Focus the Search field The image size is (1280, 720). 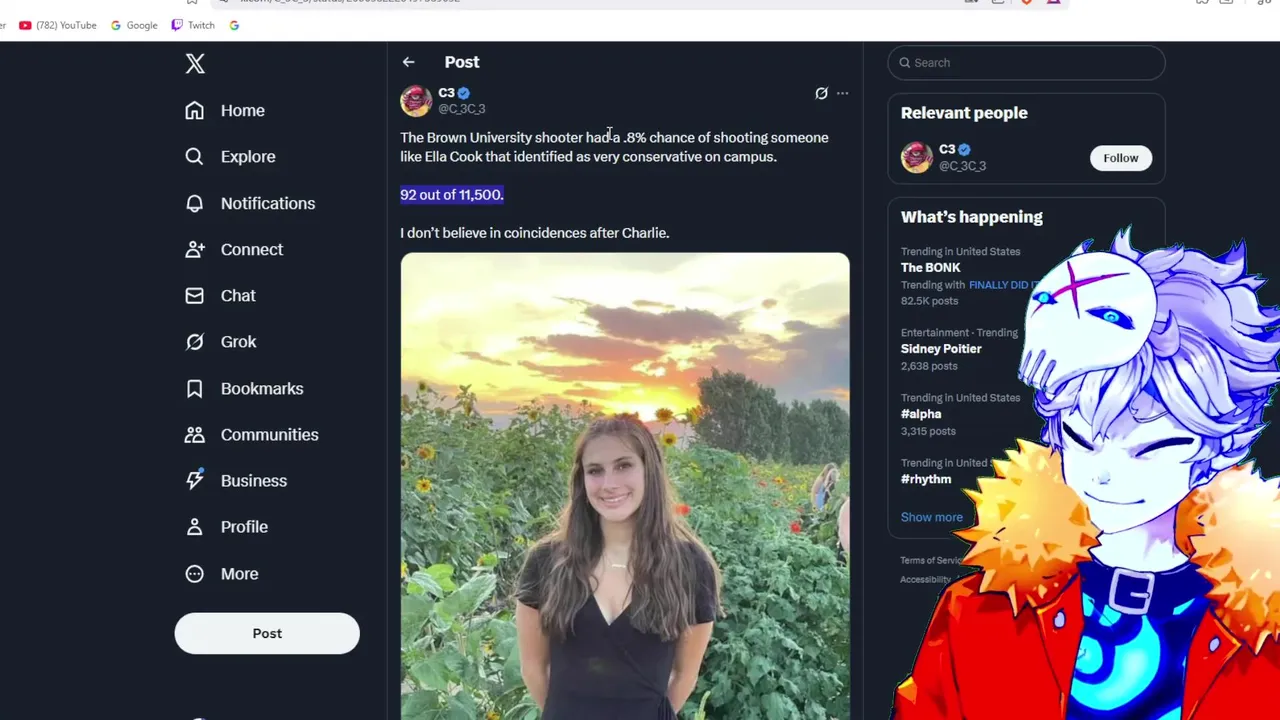point(1026,62)
